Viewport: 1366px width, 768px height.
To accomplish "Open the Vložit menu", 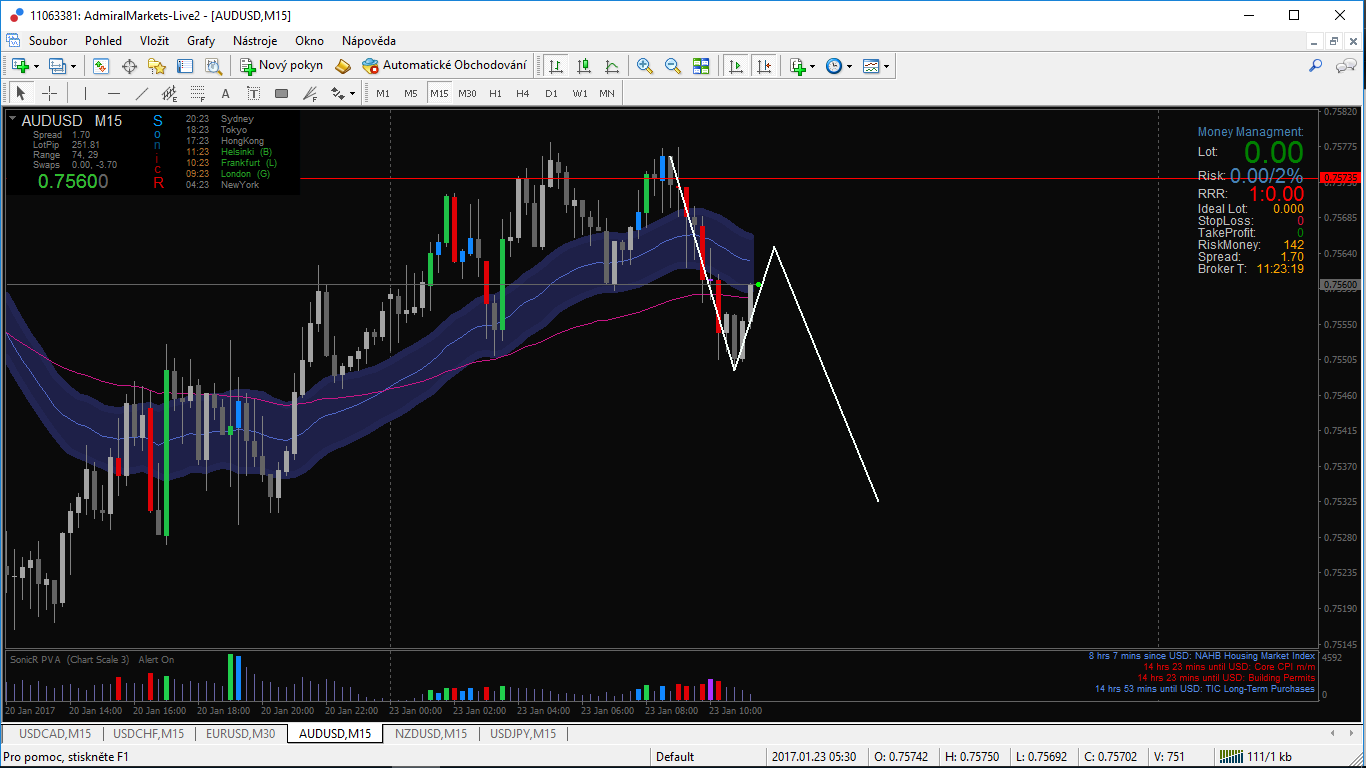I will coord(154,41).
